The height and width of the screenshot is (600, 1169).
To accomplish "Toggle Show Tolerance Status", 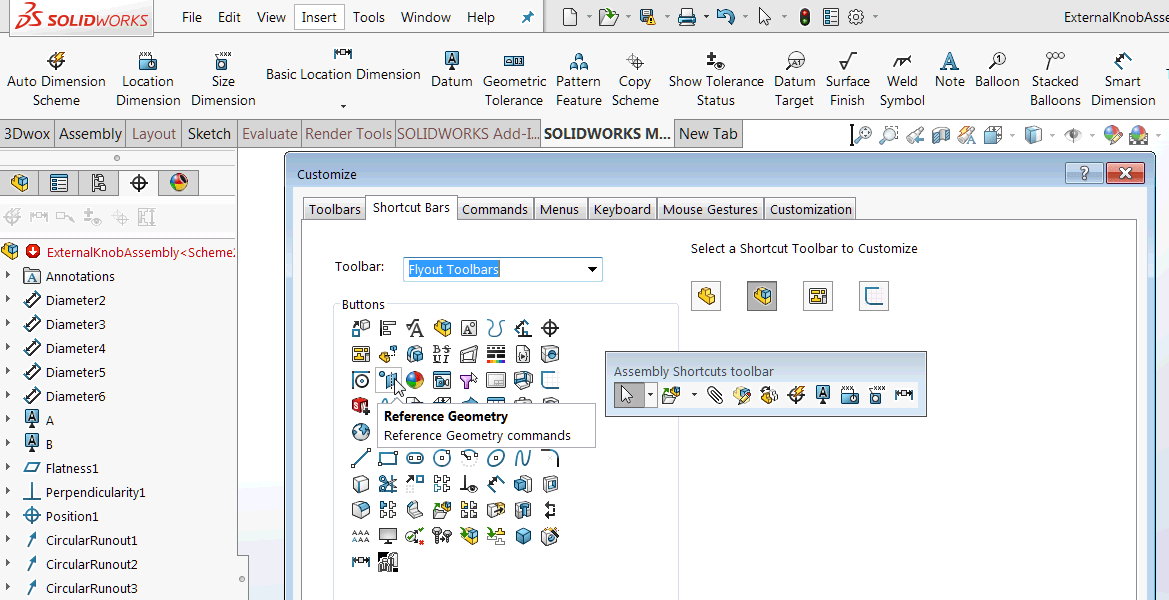I will coord(716,80).
